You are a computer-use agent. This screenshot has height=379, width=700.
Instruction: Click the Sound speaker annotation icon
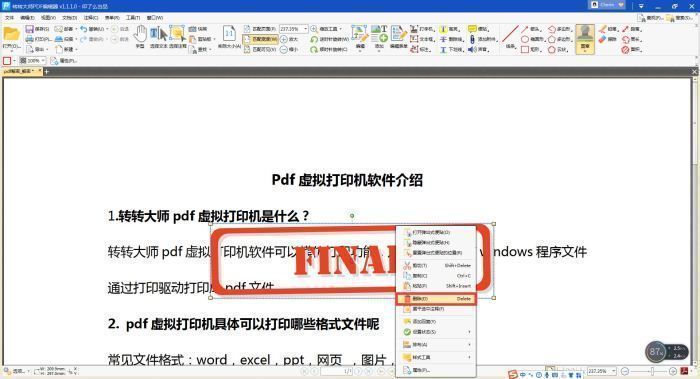(472, 50)
